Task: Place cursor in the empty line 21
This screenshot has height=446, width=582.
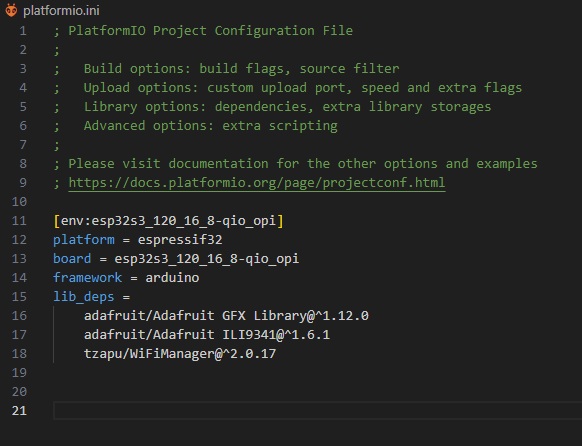Action: (x=317, y=411)
